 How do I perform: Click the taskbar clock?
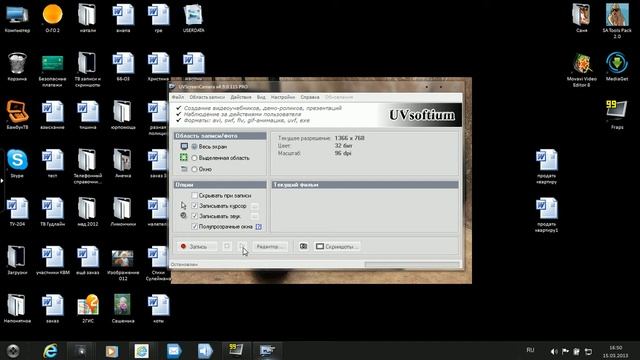click(x=616, y=351)
